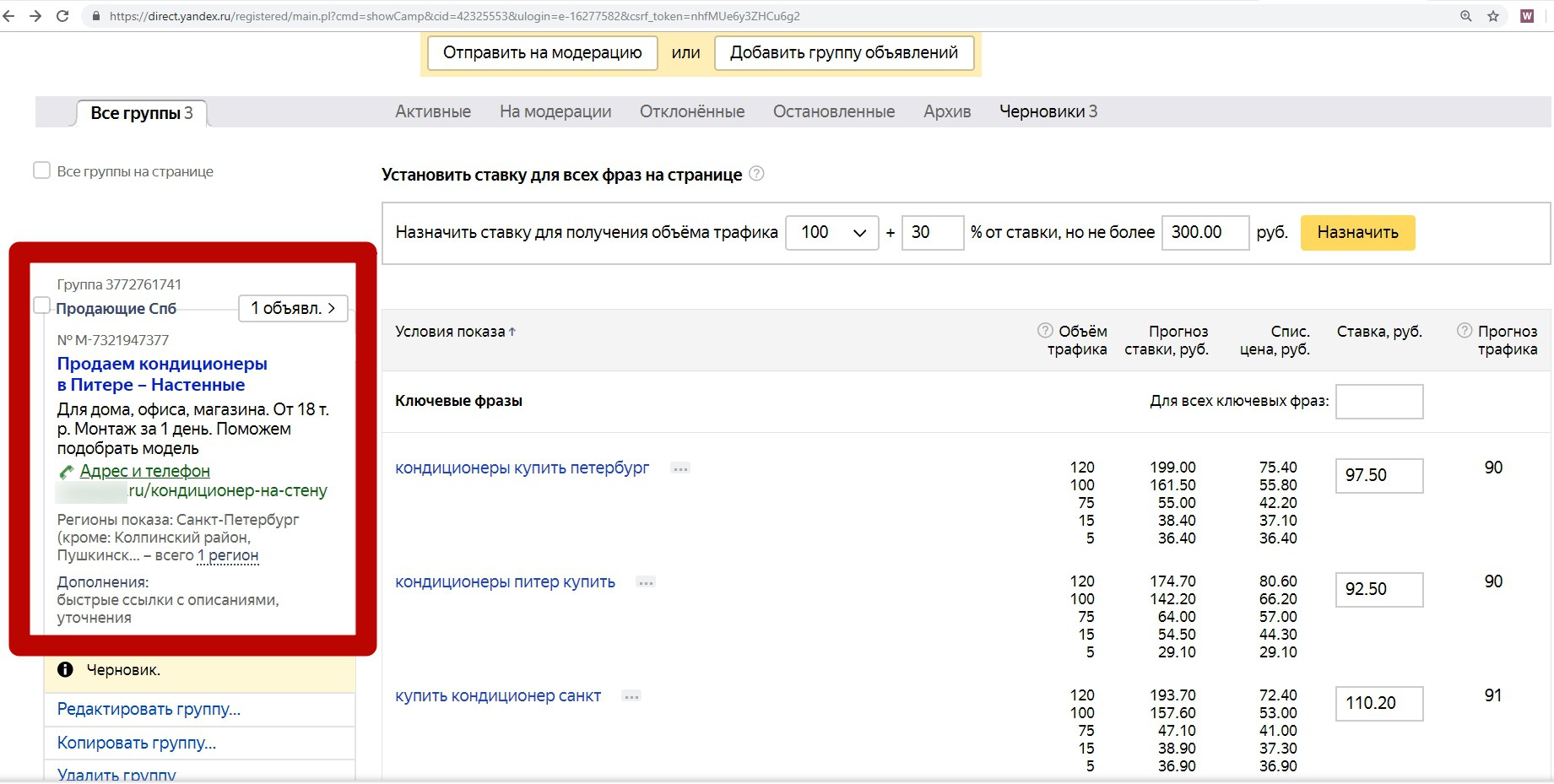Click the bid field showing 92.50

(x=1379, y=590)
